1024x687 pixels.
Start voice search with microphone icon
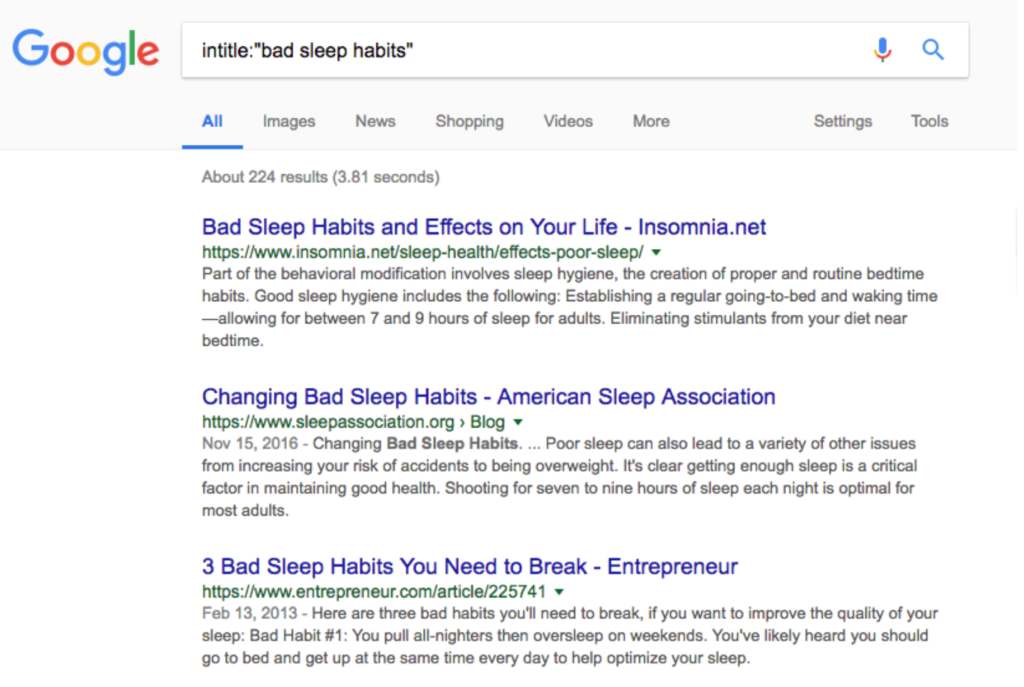click(882, 50)
